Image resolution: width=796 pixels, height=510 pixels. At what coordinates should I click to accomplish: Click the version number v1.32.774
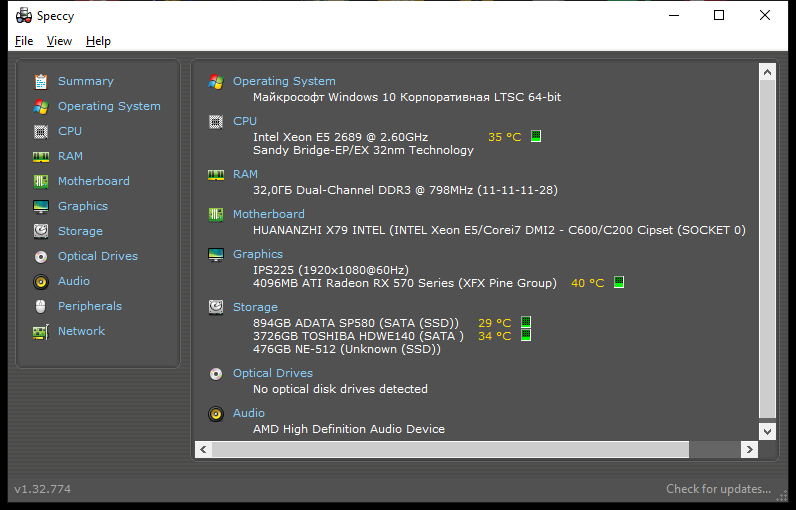[x=43, y=489]
